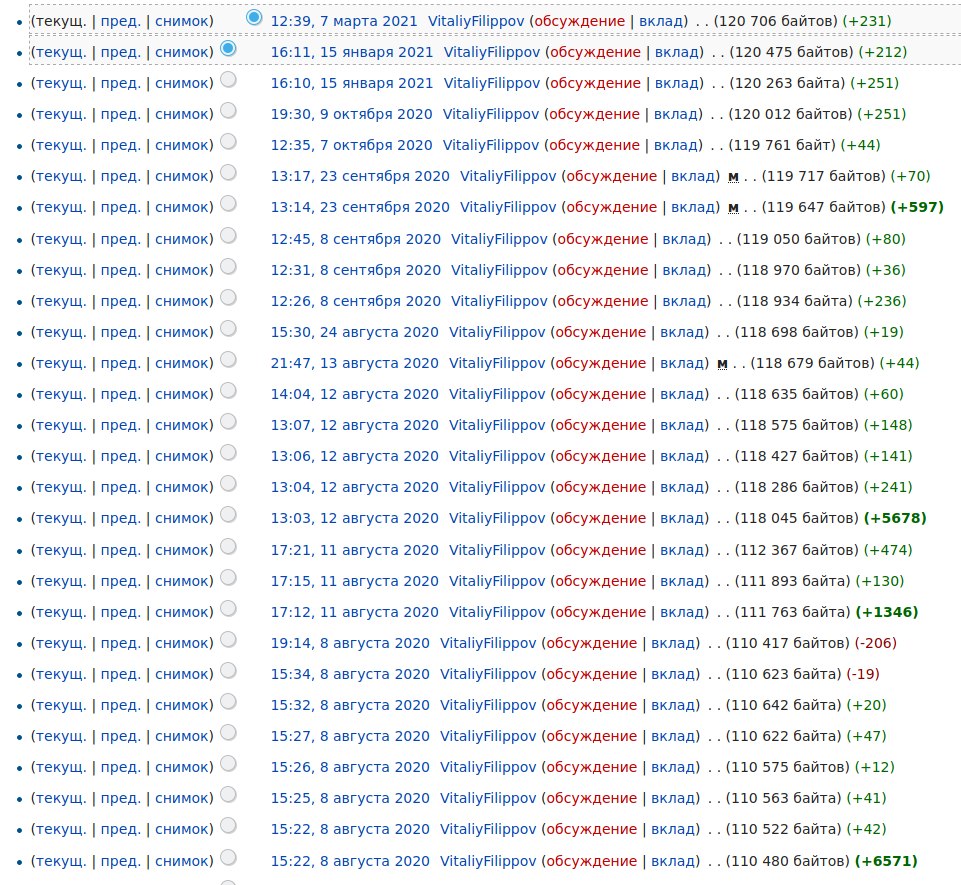The height and width of the screenshot is (885, 961).
Task: Open VitaliyFilippov user page in 21:47, 13 августа row
Action: click(x=497, y=363)
